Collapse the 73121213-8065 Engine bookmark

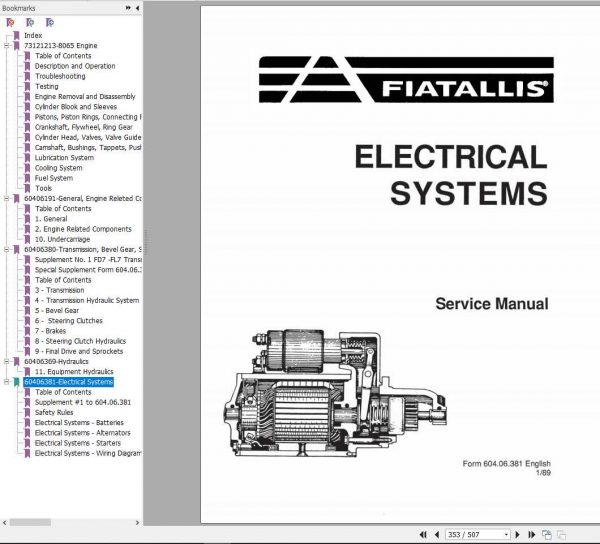coord(6,46)
